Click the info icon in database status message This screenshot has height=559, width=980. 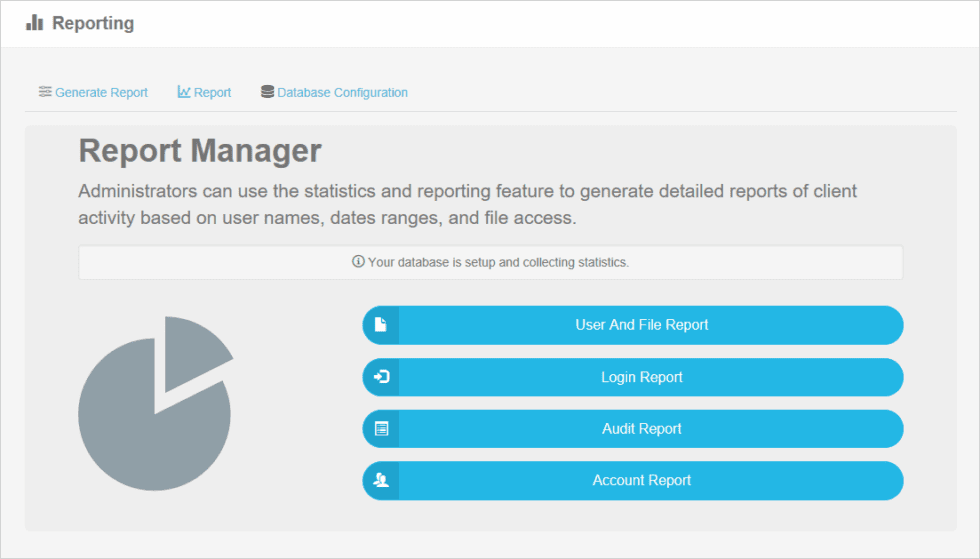358,261
